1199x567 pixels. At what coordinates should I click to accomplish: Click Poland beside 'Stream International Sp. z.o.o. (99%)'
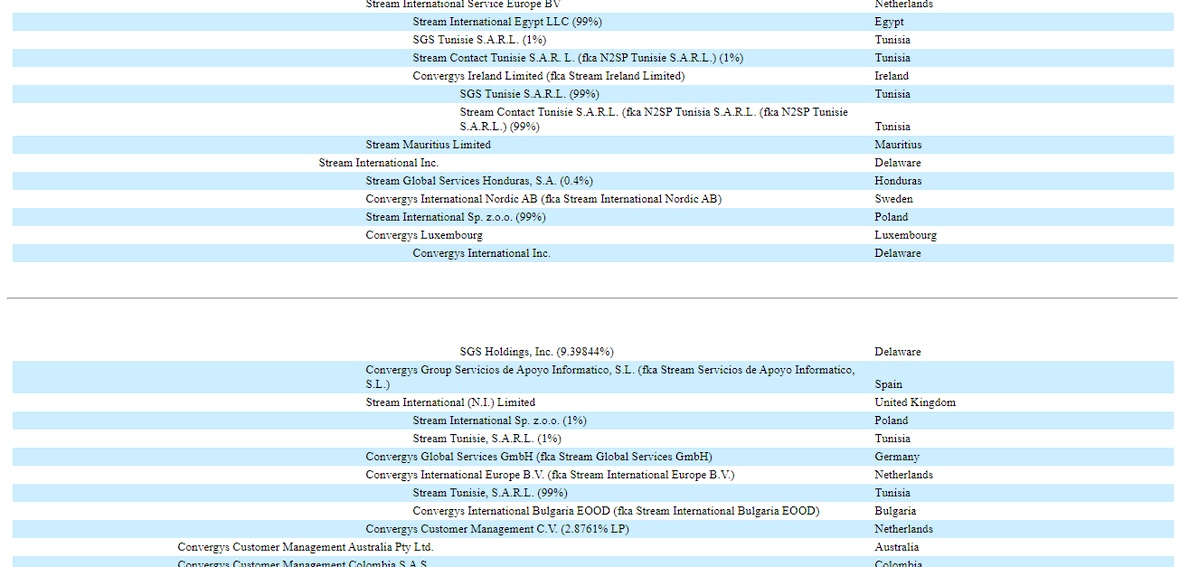tap(892, 217)
